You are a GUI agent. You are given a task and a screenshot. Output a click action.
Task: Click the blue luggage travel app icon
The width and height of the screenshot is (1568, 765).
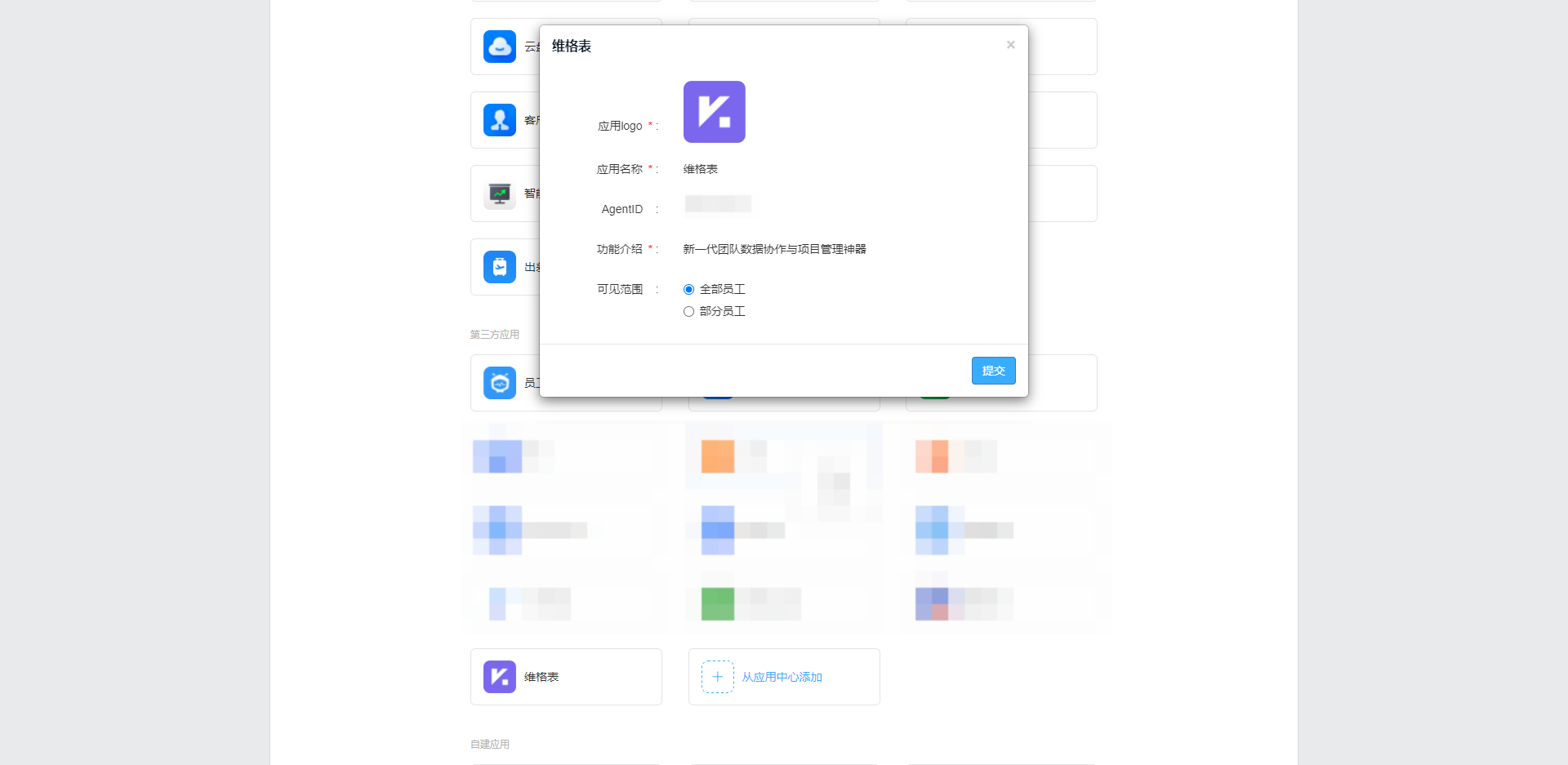click(x=499, y=267)
